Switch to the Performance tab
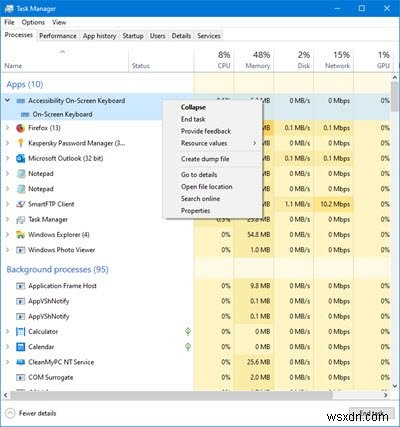The height and width of the screenshot is (427, 400). 58,36
